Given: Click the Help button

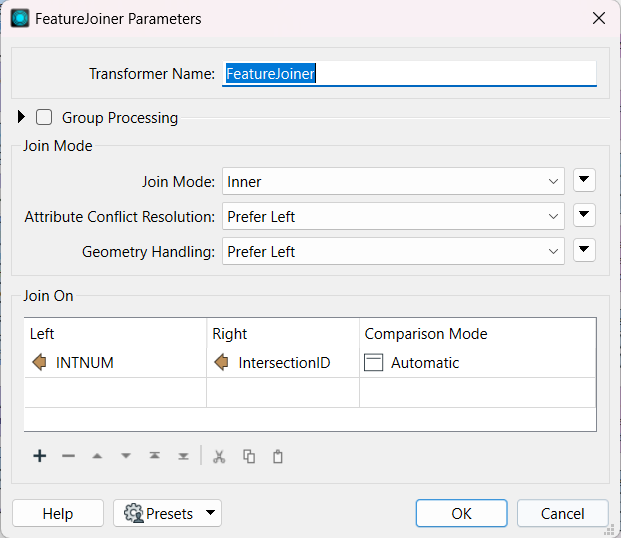Looking at the screenshot, I should (58, 513).
